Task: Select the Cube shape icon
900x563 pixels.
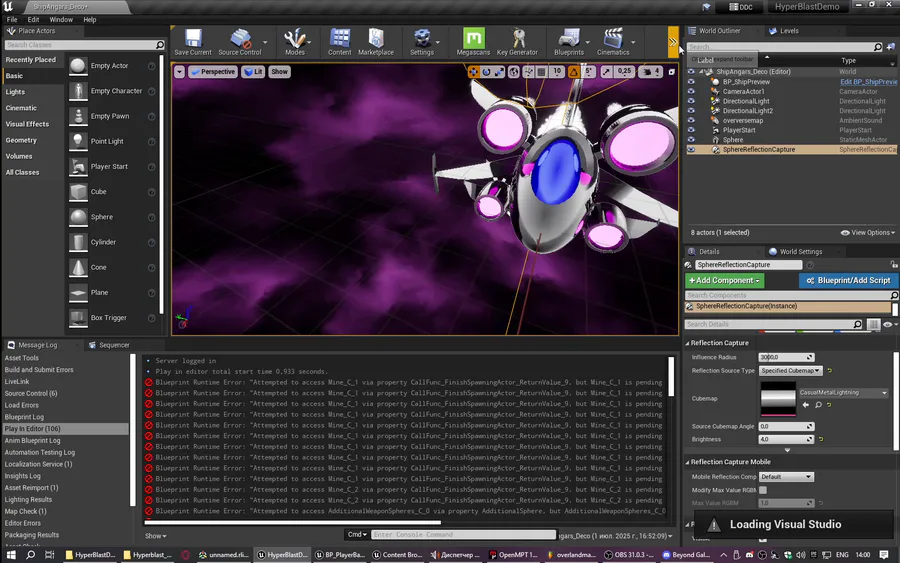Action: (78, 192)
